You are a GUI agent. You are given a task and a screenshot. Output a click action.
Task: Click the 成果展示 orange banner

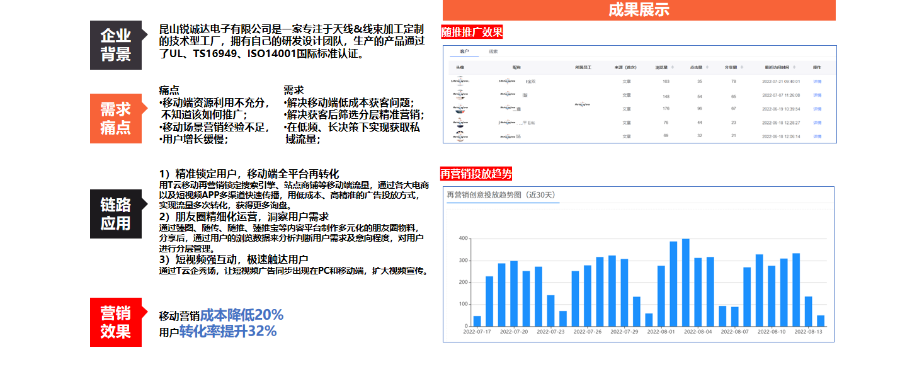[639, 10]
